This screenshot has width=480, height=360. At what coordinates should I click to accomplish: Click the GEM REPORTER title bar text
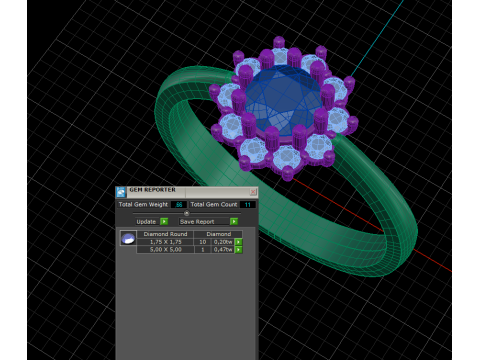(153, 190)
